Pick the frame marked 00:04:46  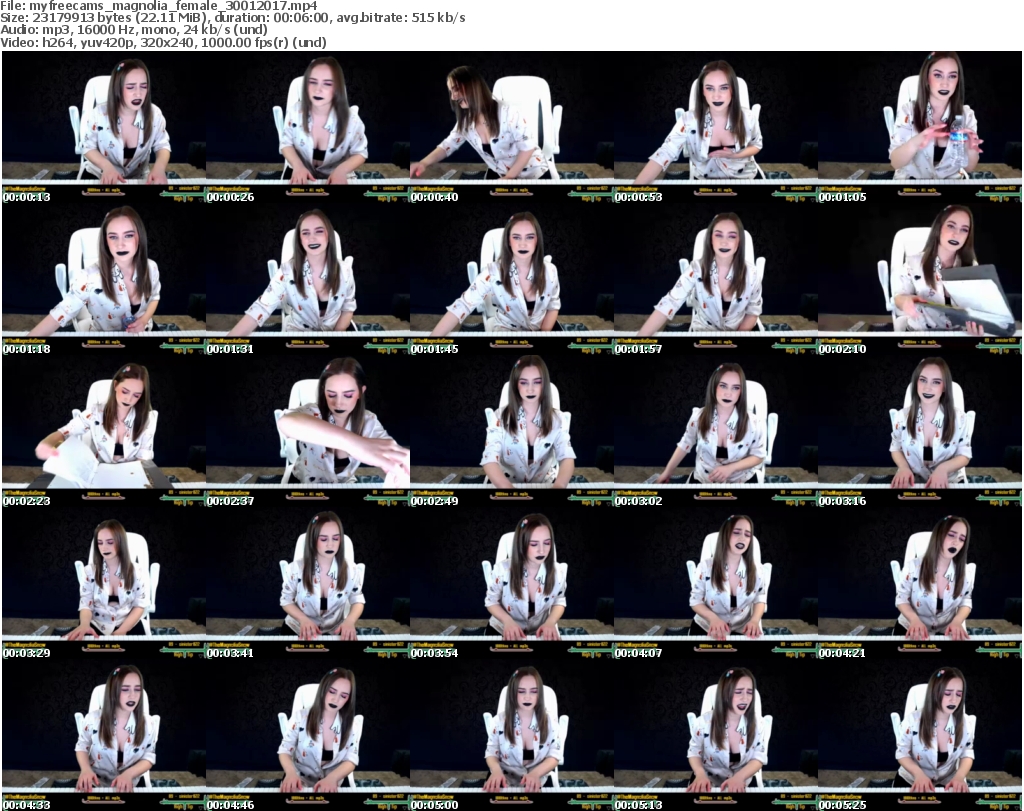(x=308, y=735)
